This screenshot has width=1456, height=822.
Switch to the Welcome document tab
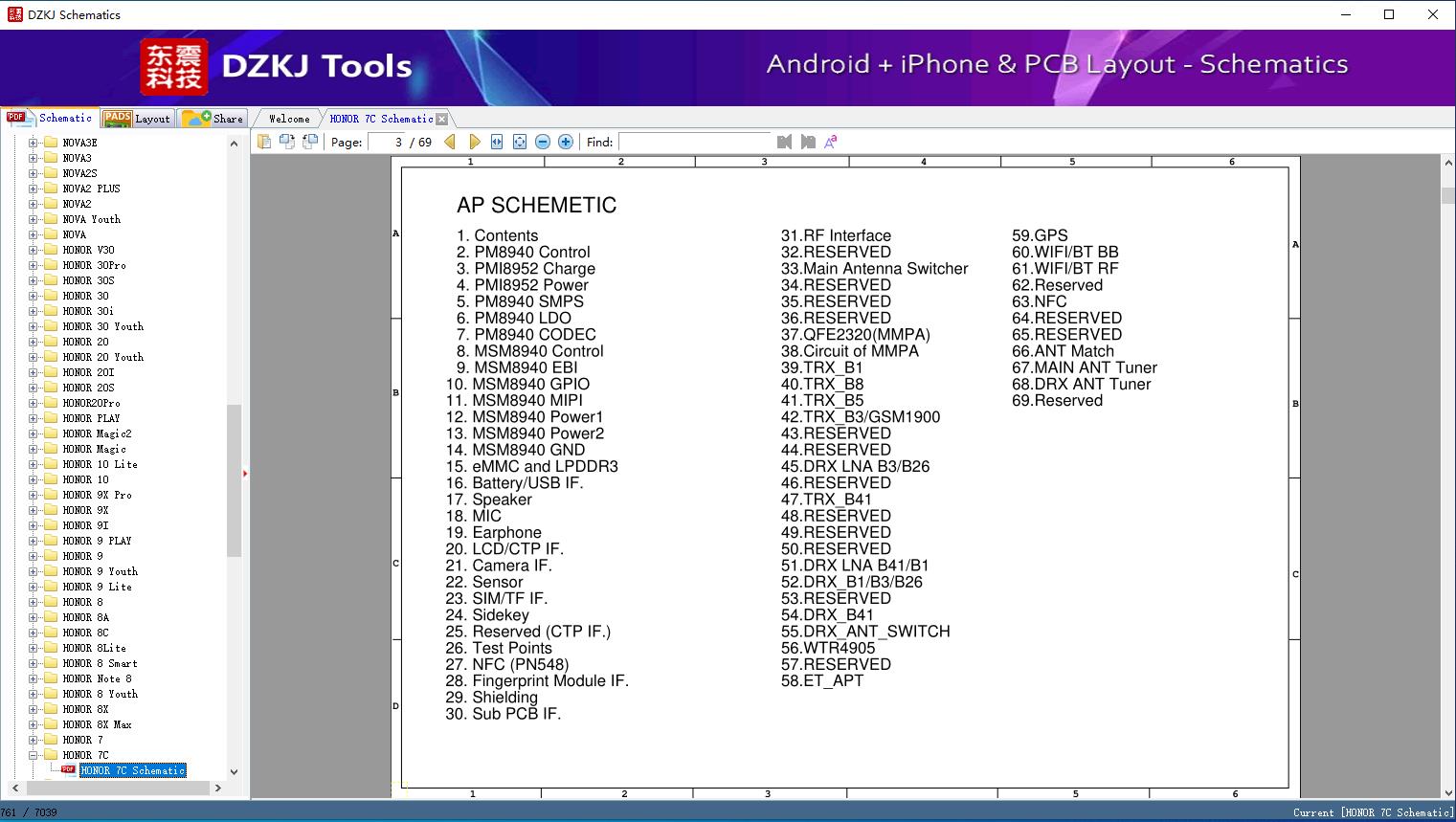(x=289, y=119)
